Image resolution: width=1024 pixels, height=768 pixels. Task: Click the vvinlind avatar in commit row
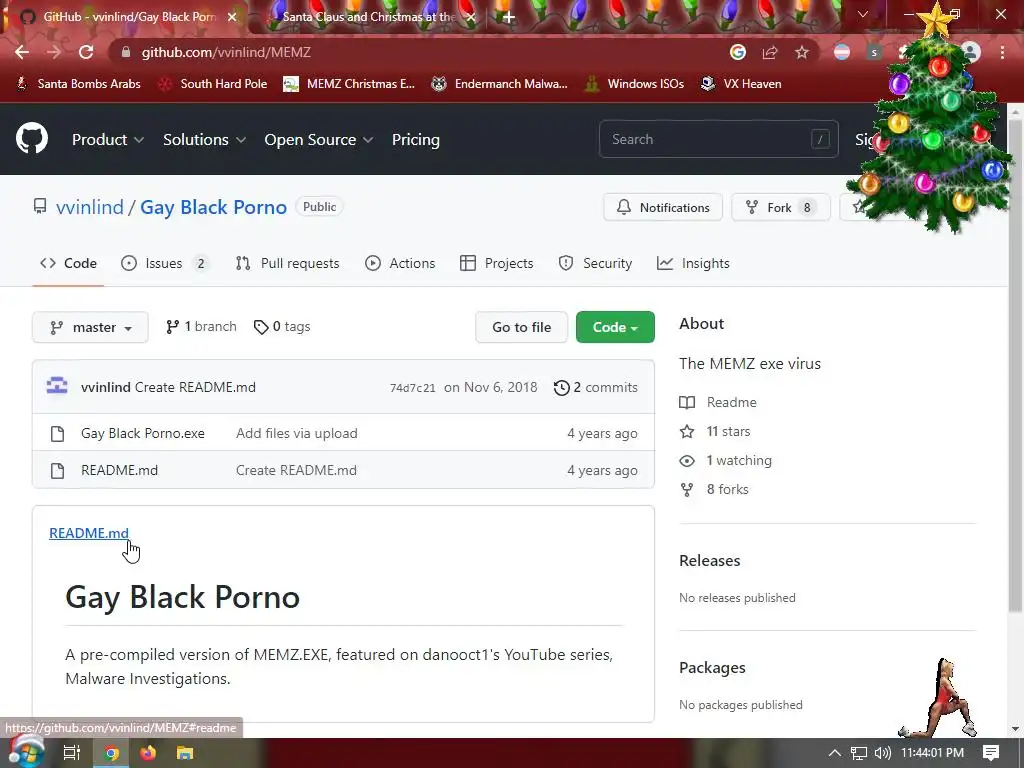57,387
